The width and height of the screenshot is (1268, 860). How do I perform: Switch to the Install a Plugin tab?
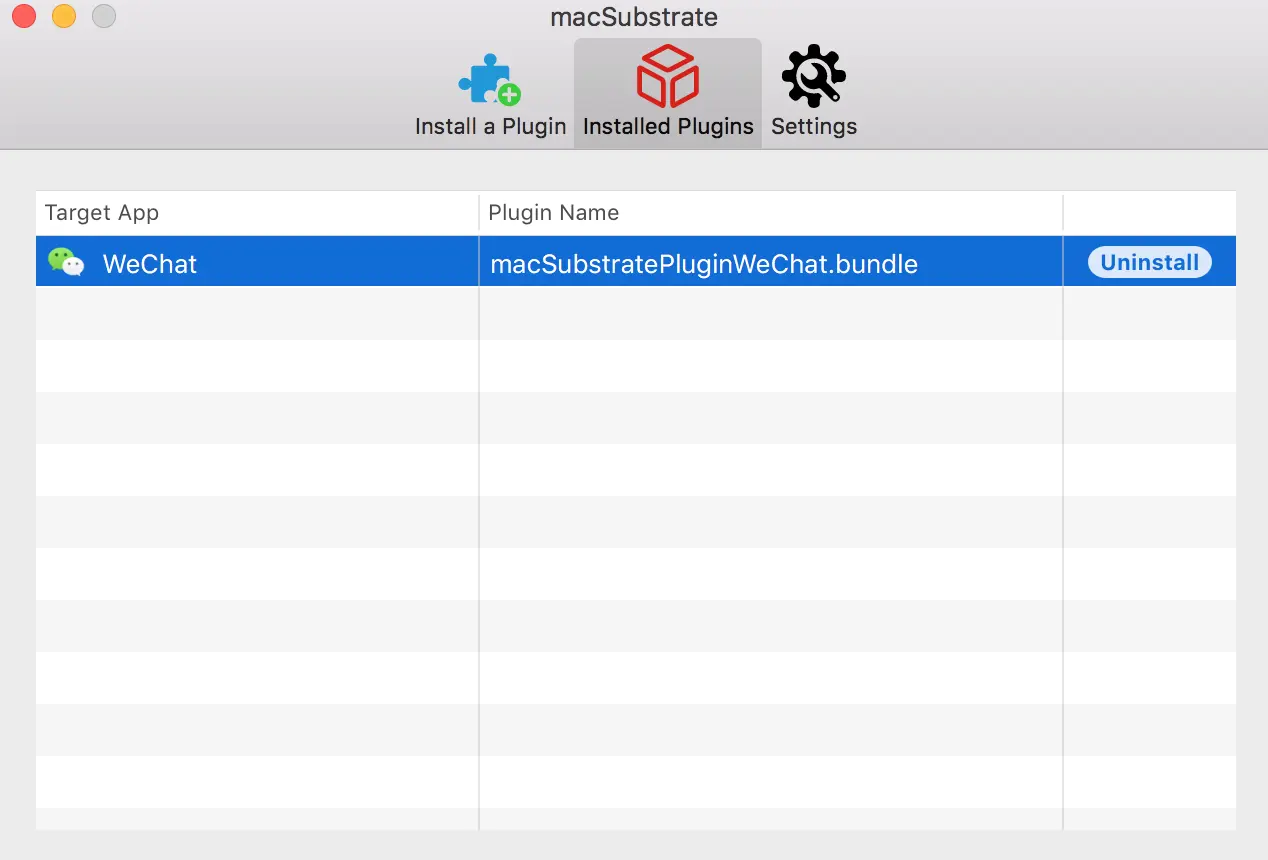pyautogui.click(x=489, y=90)
